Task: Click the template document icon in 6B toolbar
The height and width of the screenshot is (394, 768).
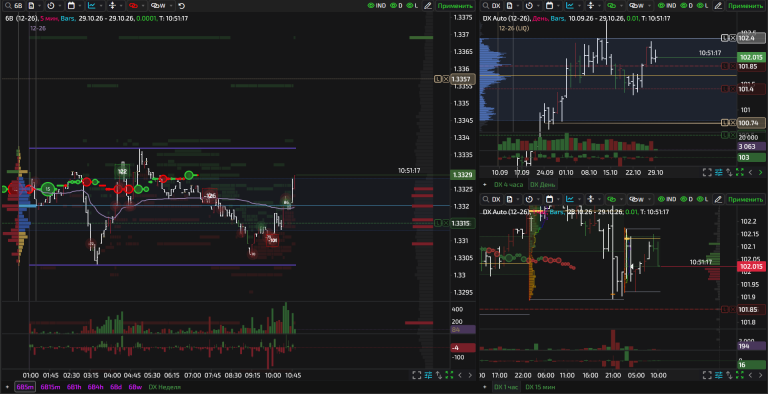Action: 31,6
